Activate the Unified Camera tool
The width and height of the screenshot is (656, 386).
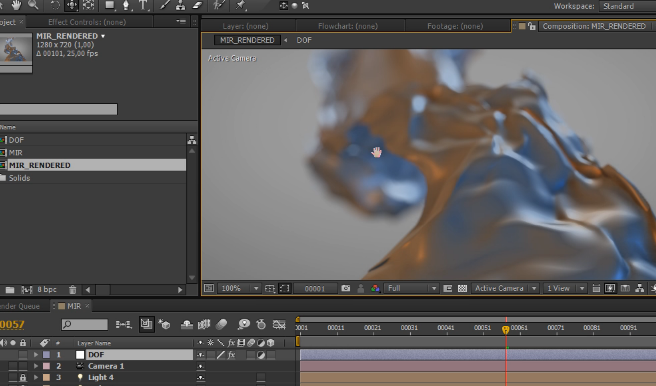[72, 5]
